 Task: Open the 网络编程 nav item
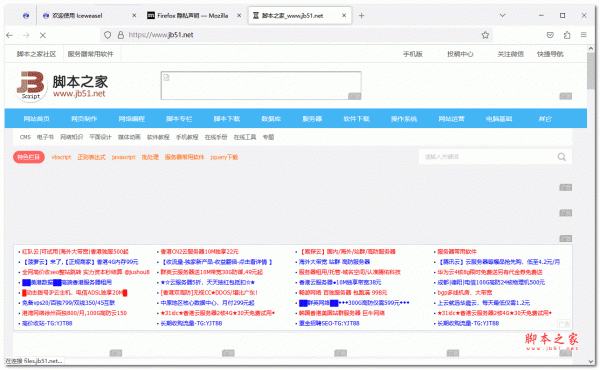pyautogui.click(x=132, y=119)
